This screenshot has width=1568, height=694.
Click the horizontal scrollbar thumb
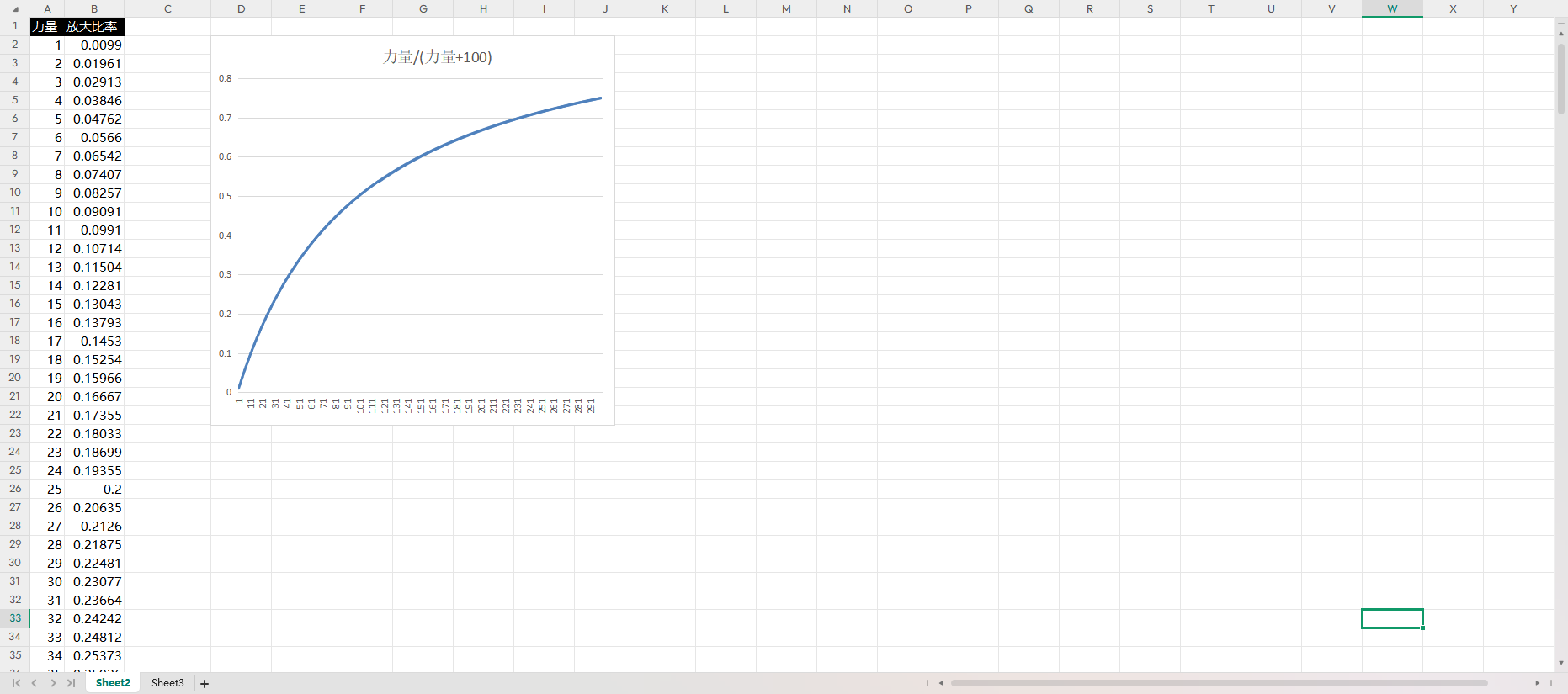1219,683
